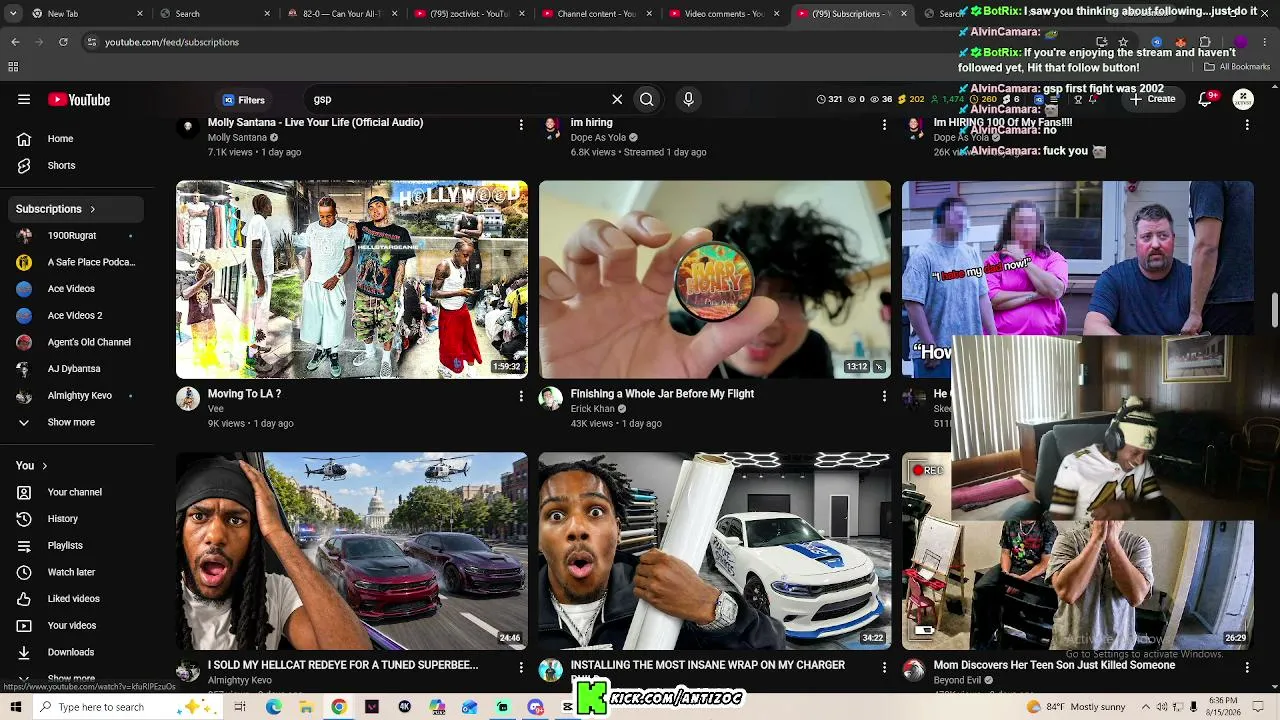Reload the current page
Viewport: 1280px width, 720px height.
click(x=63, y=42)
